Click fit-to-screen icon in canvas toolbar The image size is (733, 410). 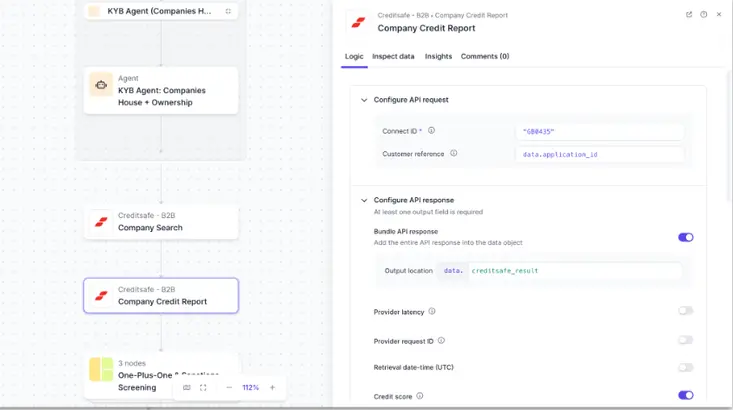point(203,388)
